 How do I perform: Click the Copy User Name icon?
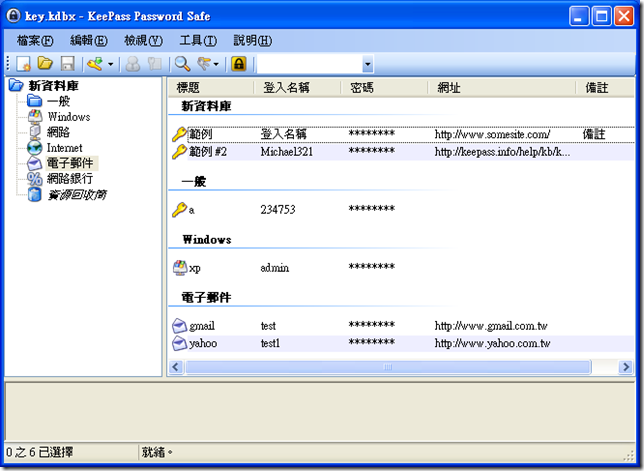click(x=133, y=64)
